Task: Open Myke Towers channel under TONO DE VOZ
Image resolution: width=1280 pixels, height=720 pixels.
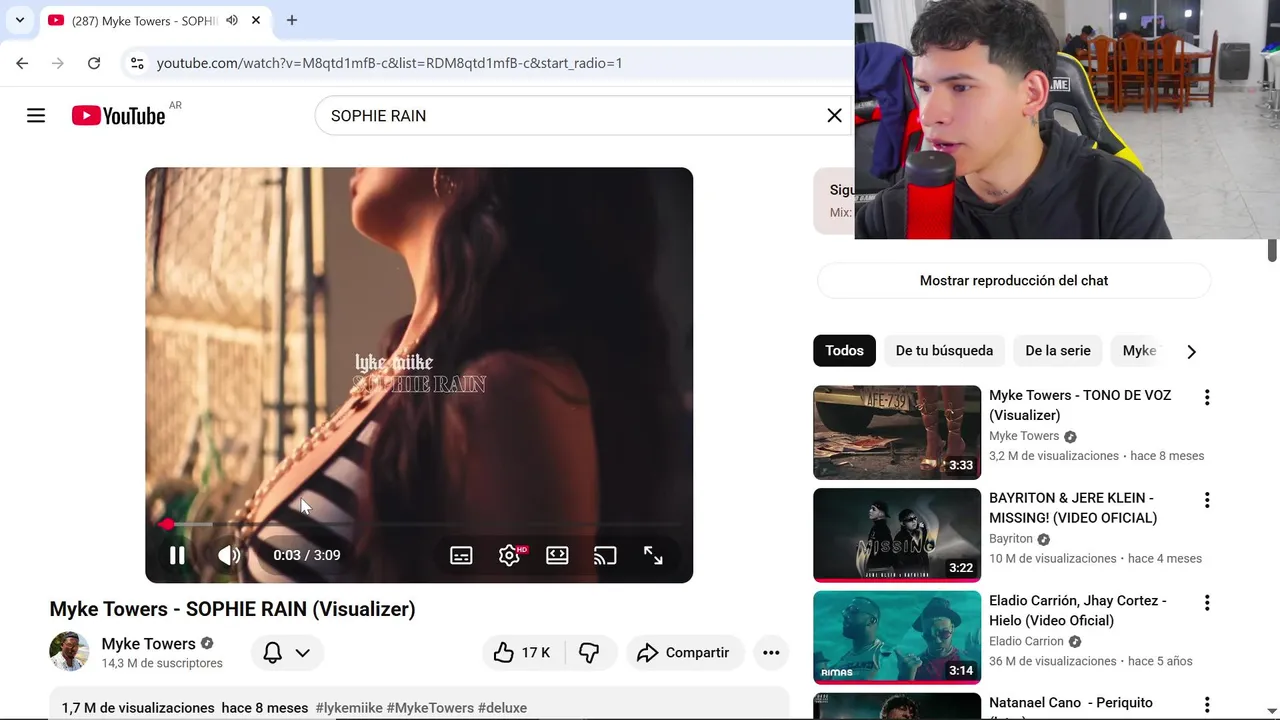Action: (x=1024, y=436)
